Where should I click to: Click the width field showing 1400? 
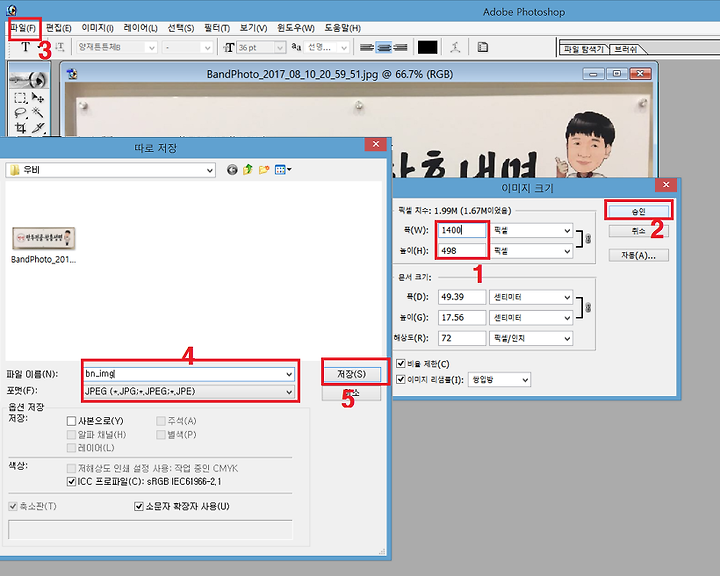[x=462, y=230]
